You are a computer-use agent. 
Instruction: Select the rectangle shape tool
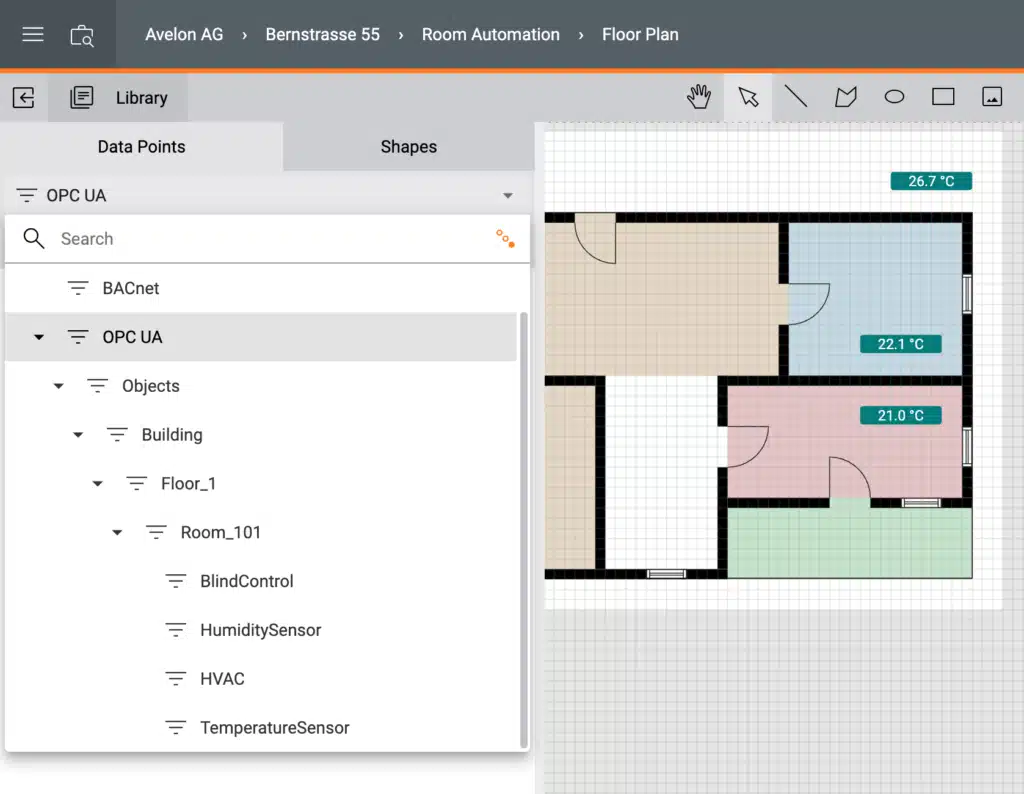click(943, 97)
